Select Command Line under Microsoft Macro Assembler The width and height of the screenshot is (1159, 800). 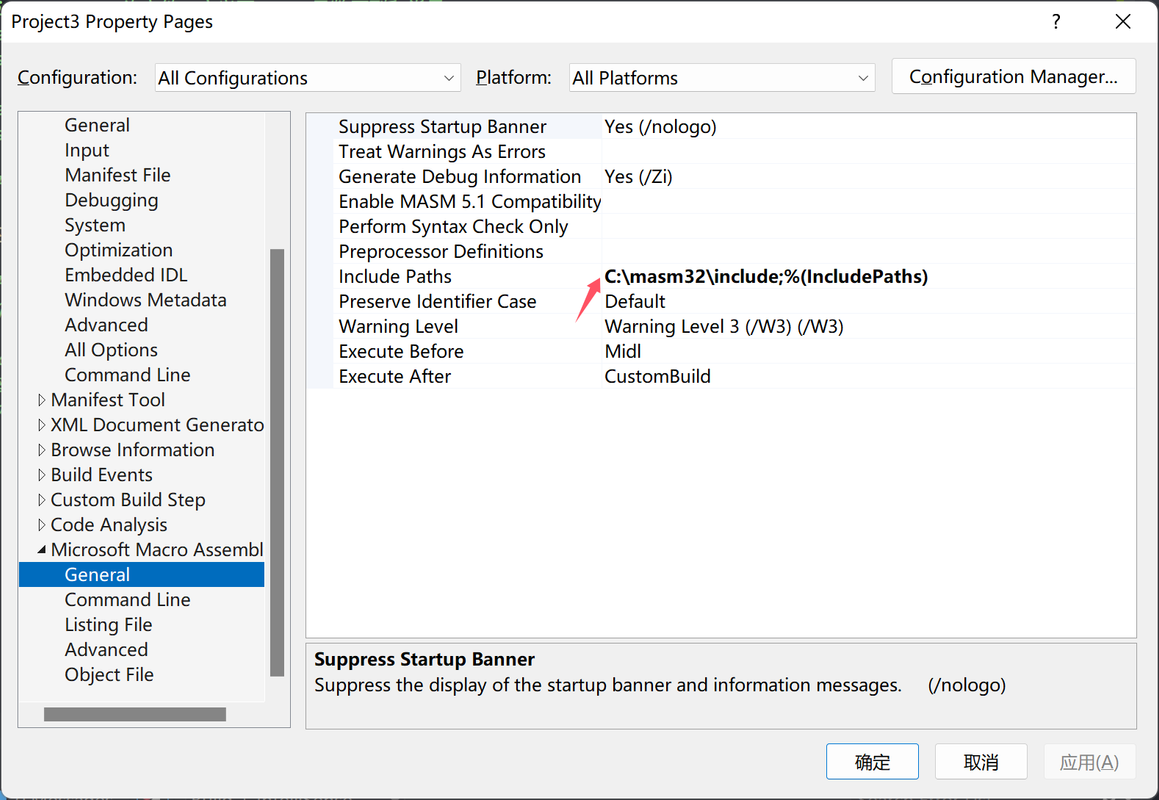[x=127, y=600]
